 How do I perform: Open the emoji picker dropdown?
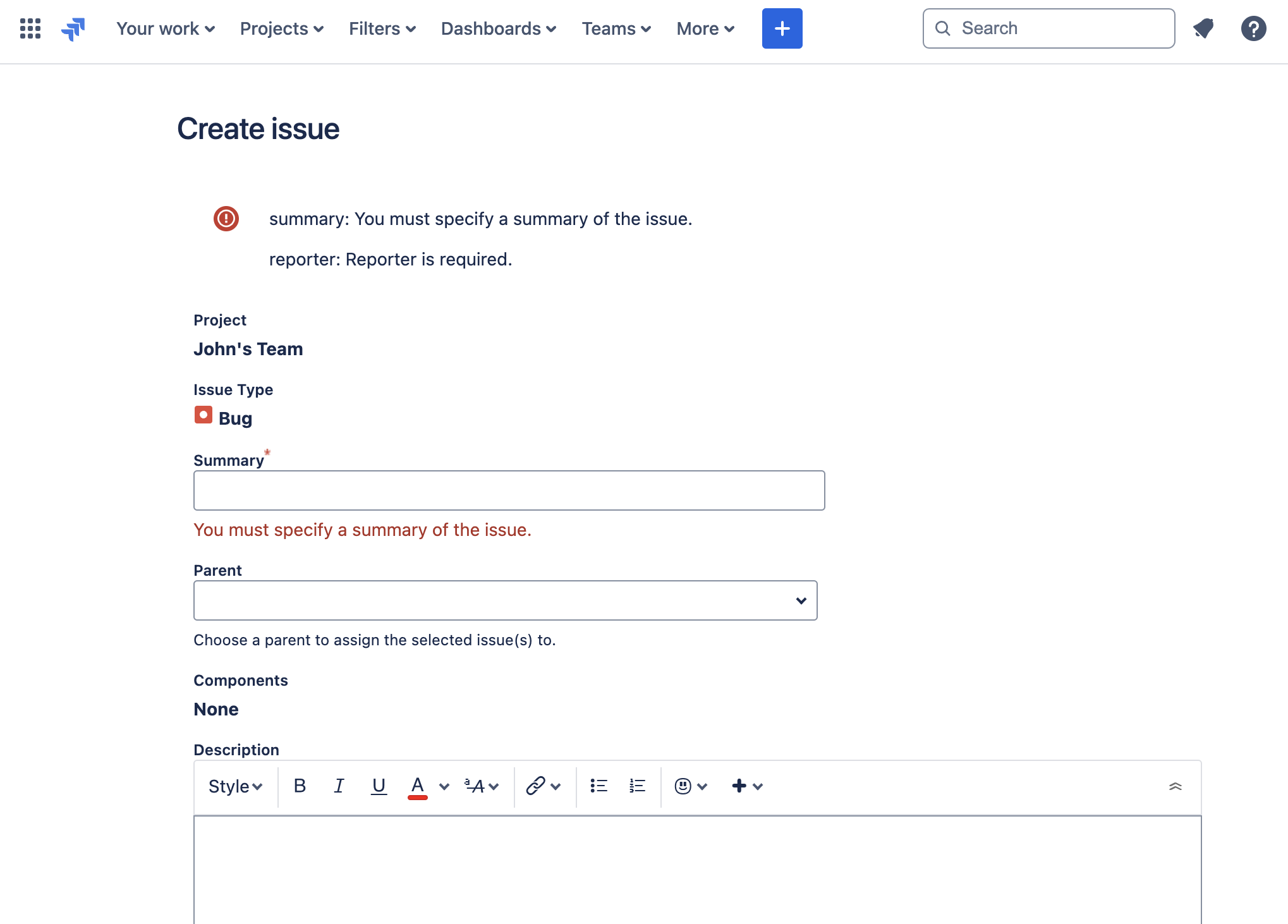pyautogui.click(x=691, y=786)
